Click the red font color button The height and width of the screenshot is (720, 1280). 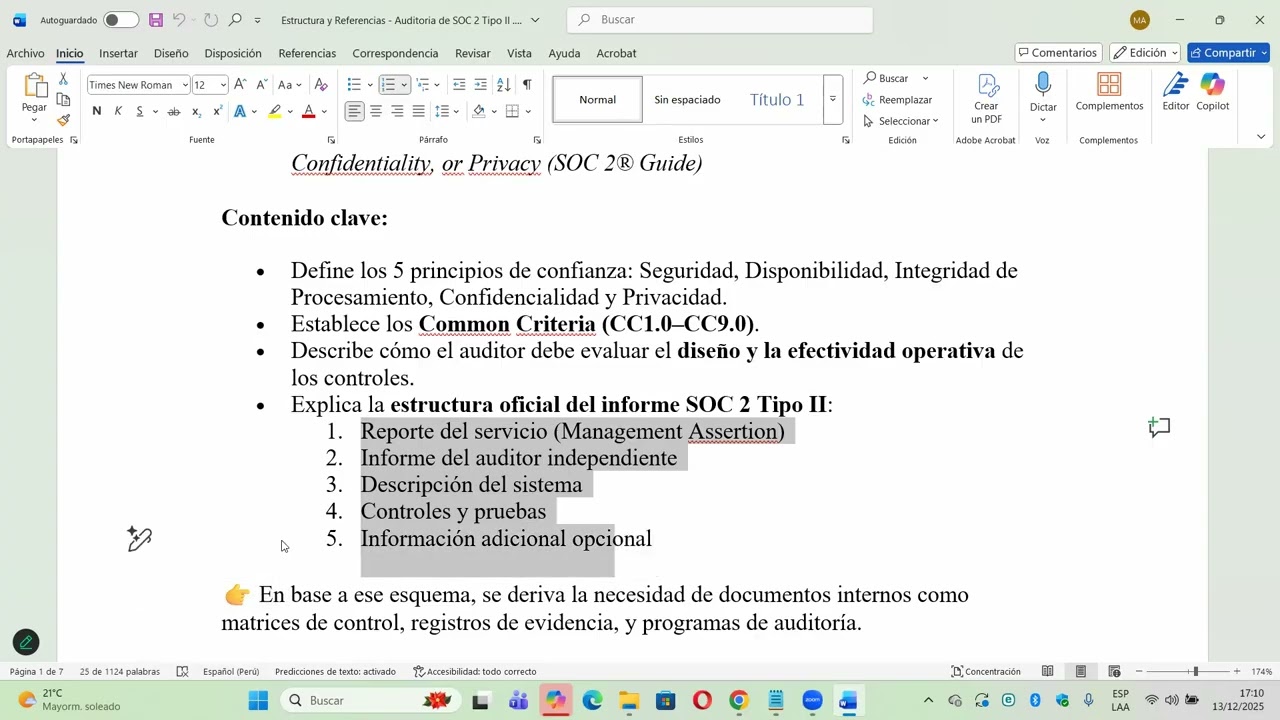coord(309,111)
